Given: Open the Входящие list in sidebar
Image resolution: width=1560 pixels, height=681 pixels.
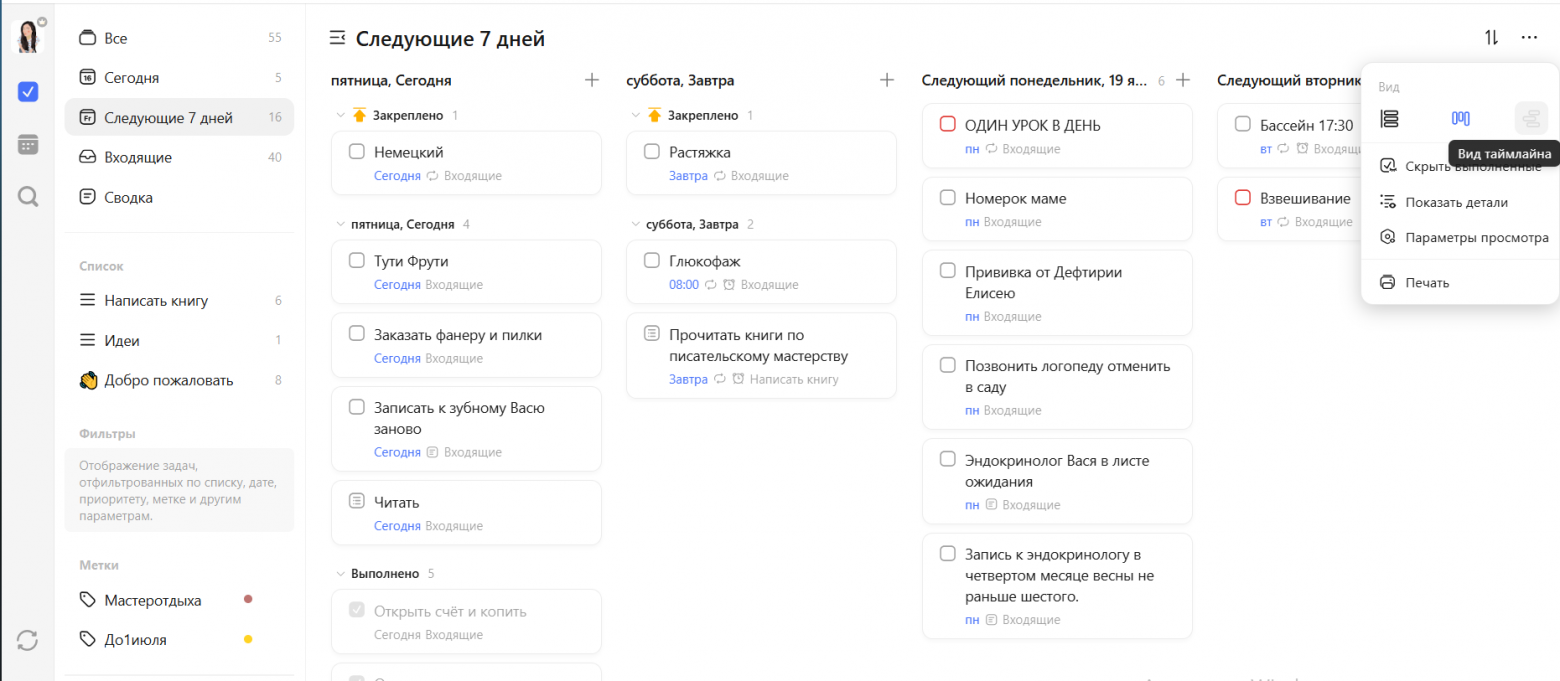Looking at the screenshot, I should tap(138, 157).
